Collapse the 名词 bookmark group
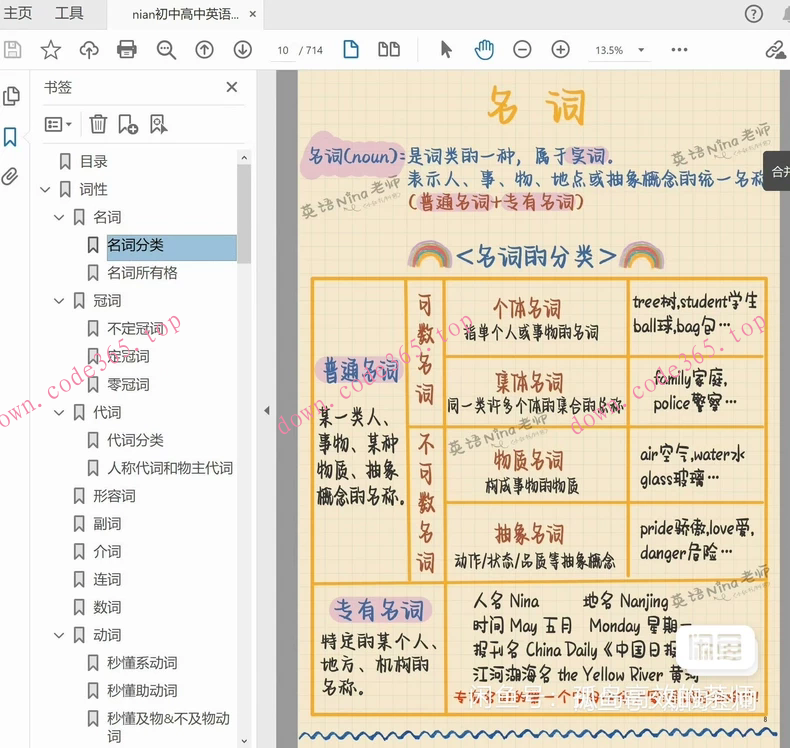Viewport: 790px width, 748px height. point(59,218)
